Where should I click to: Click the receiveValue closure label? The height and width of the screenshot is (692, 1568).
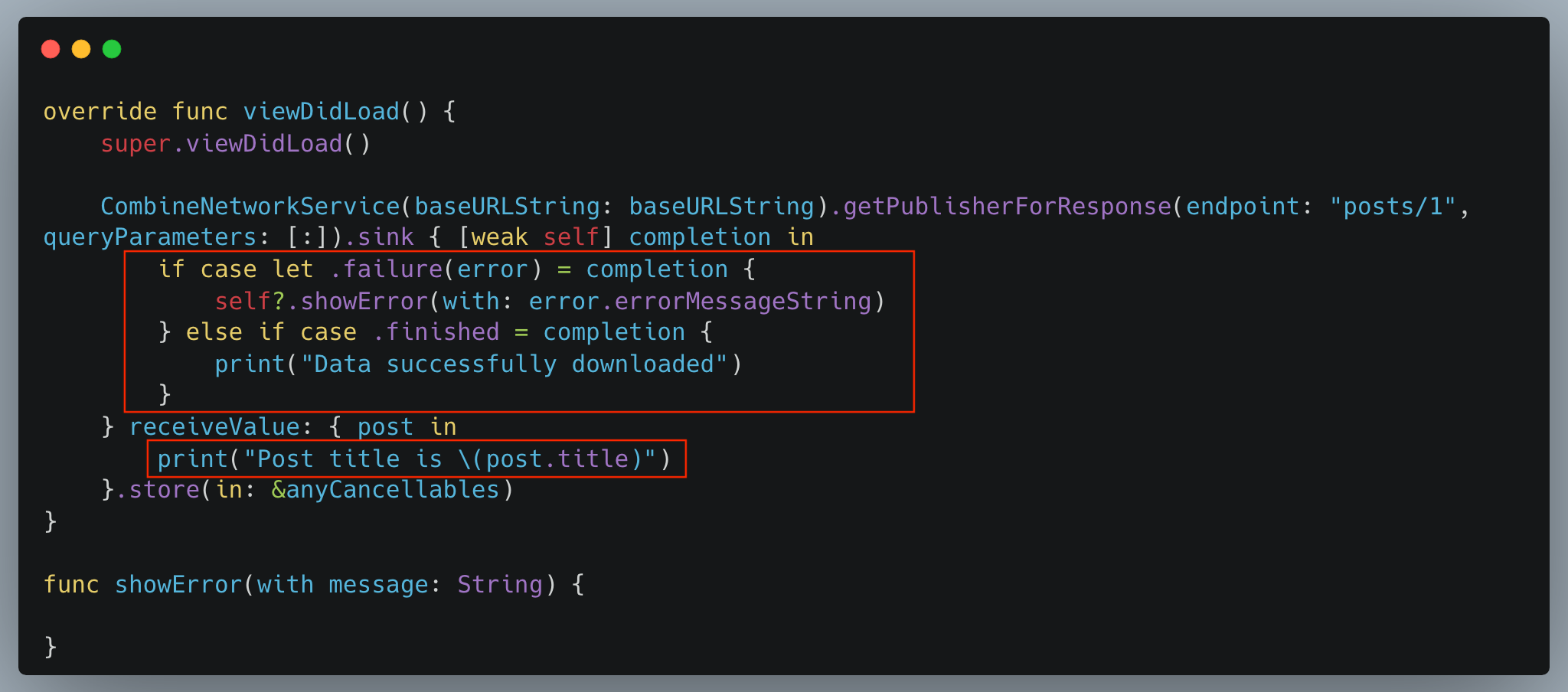coord(214,427)
